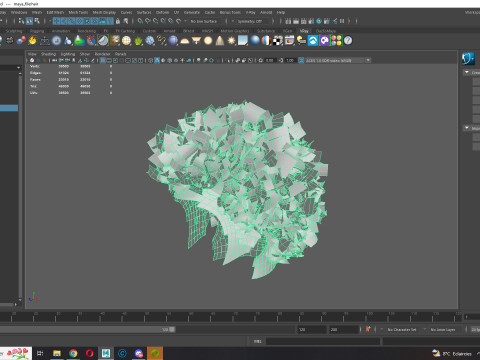Switch to the Rendering shelf tab

pos(87,31)
